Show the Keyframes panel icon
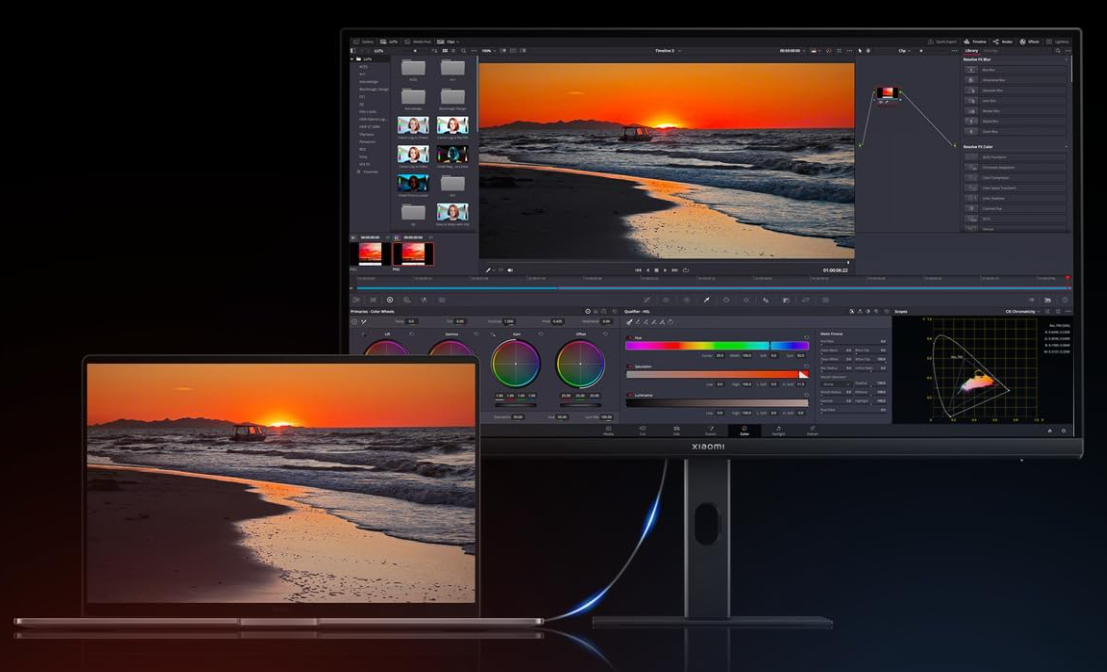This screenshot has width=1107, height=672. (1031, 300)
